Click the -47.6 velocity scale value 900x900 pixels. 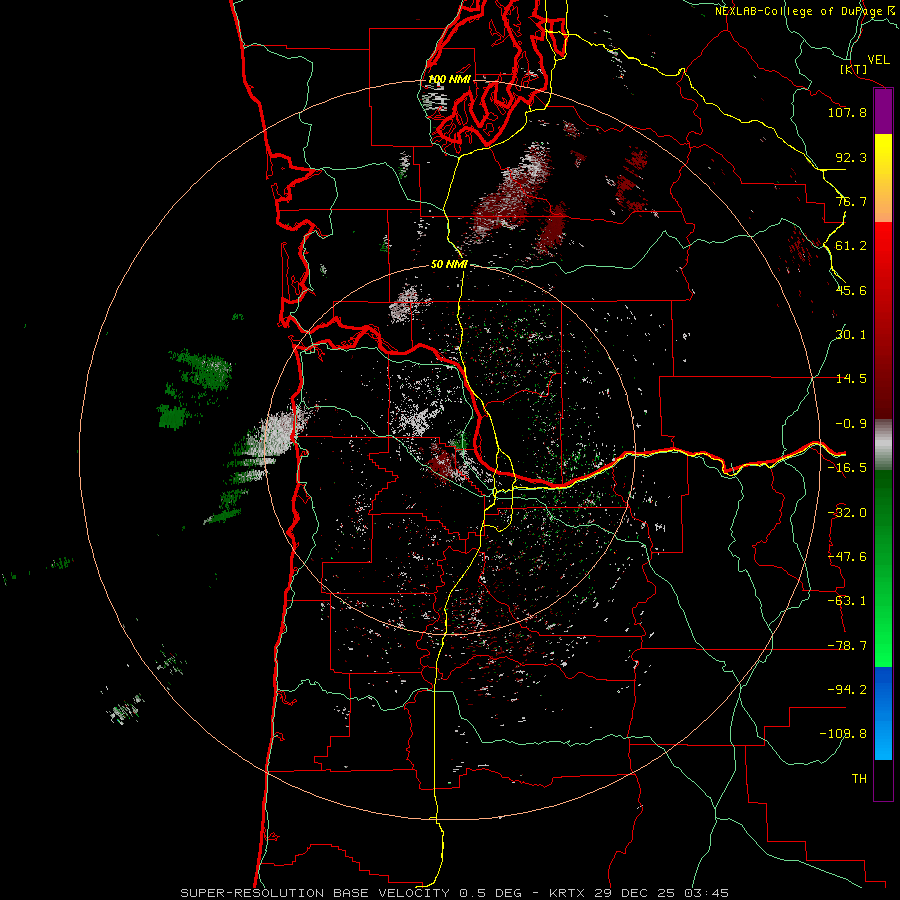[x=847, y=557]
